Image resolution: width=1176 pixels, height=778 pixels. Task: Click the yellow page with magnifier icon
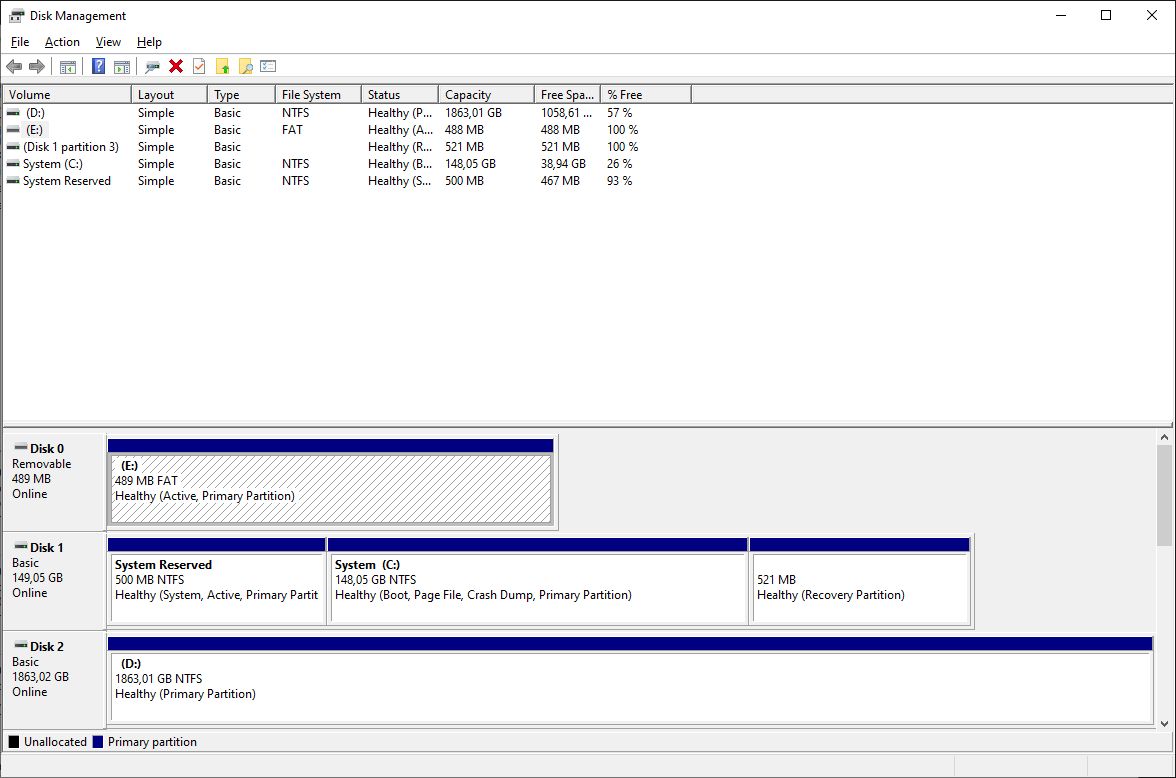[245, 67]
